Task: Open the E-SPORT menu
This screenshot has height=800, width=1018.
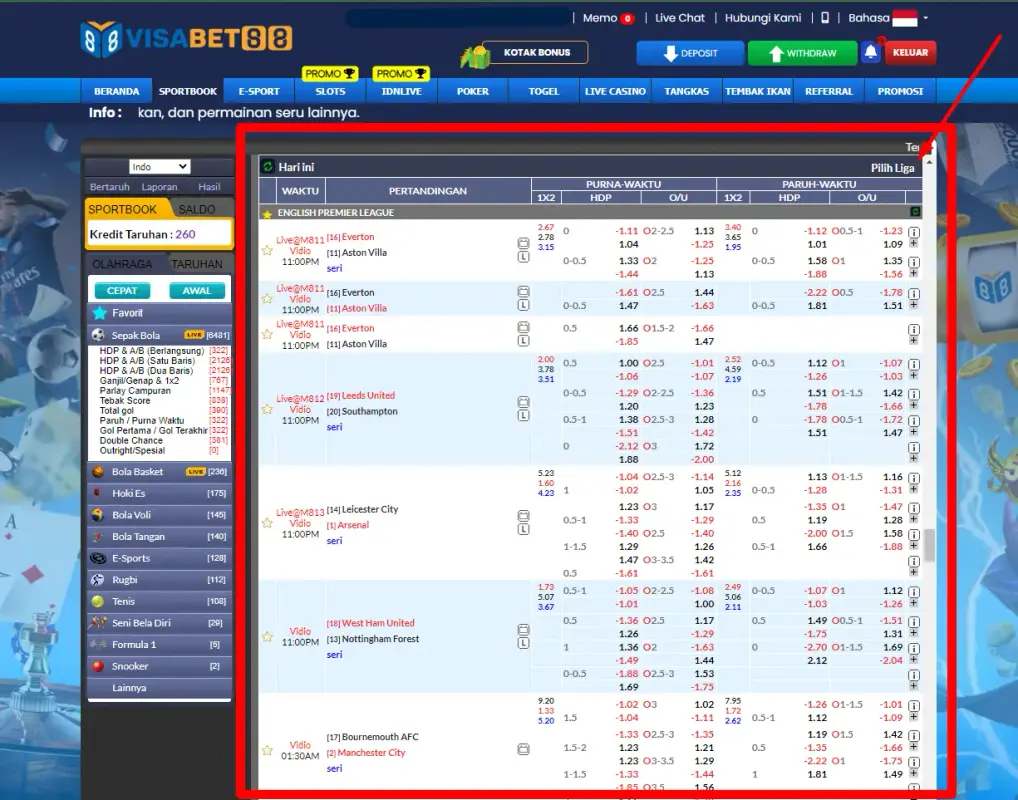Action: click(x=258, y=91)
